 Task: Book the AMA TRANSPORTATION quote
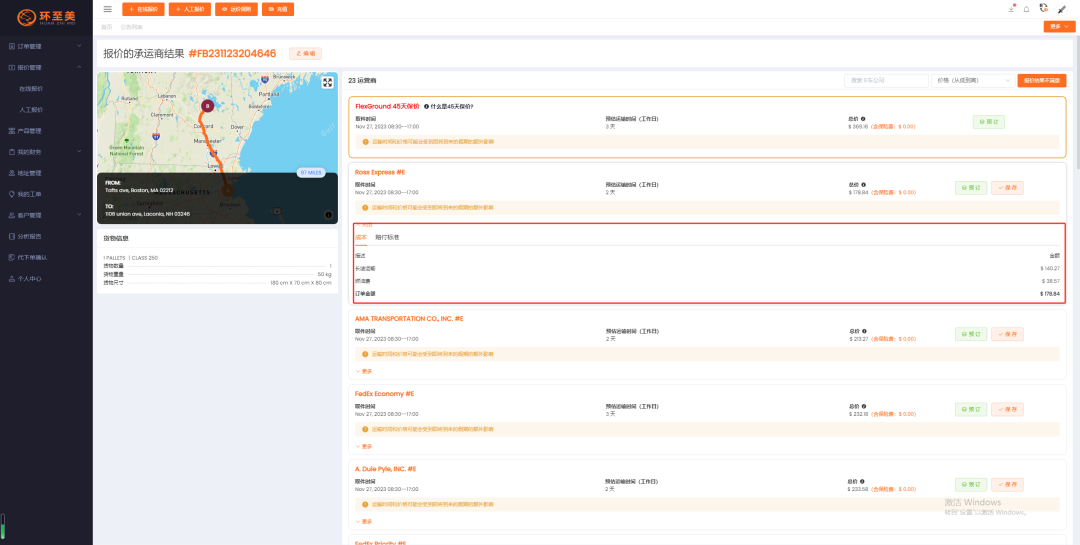pyautogui.click(x=971, y=334)
